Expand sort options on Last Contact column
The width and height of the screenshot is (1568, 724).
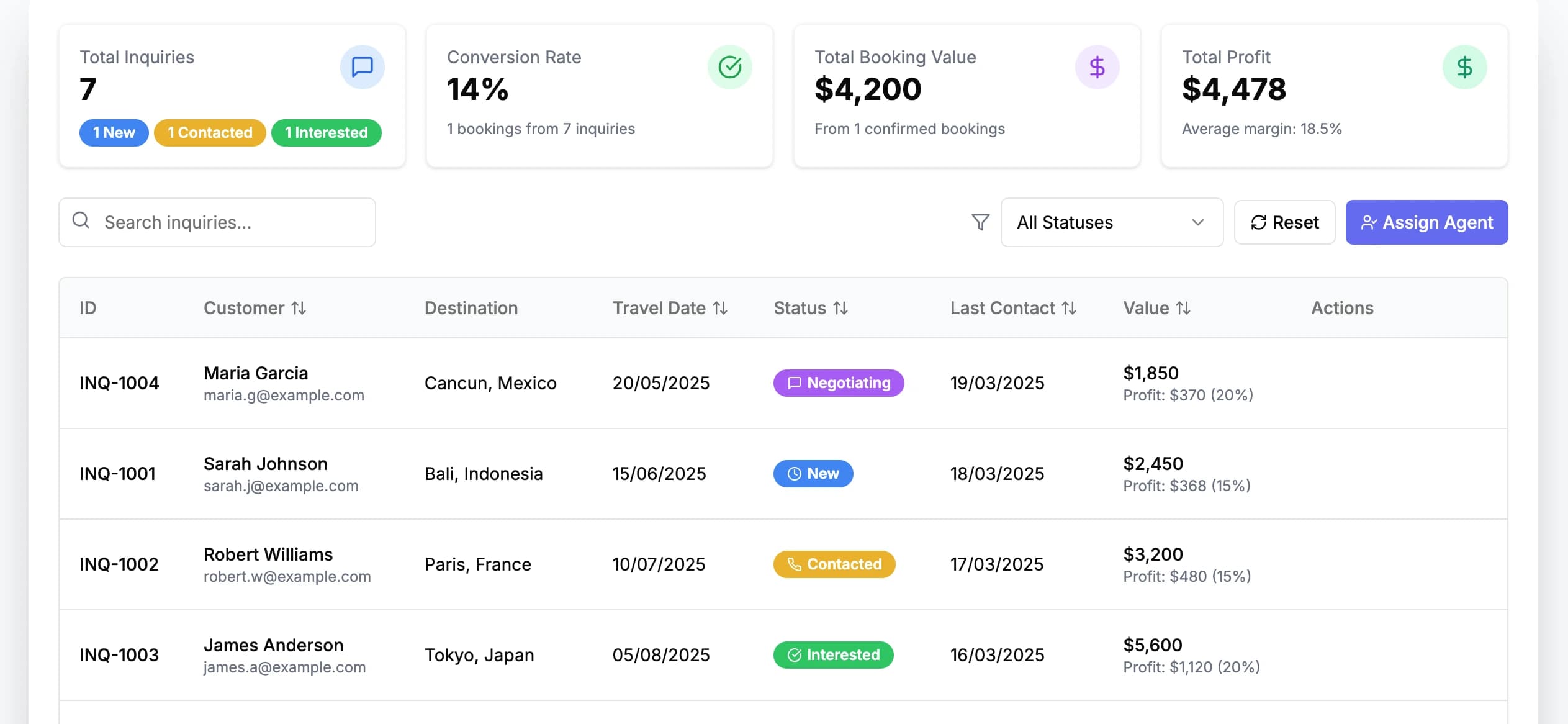pyautogui.click(x=1070, y=307)
